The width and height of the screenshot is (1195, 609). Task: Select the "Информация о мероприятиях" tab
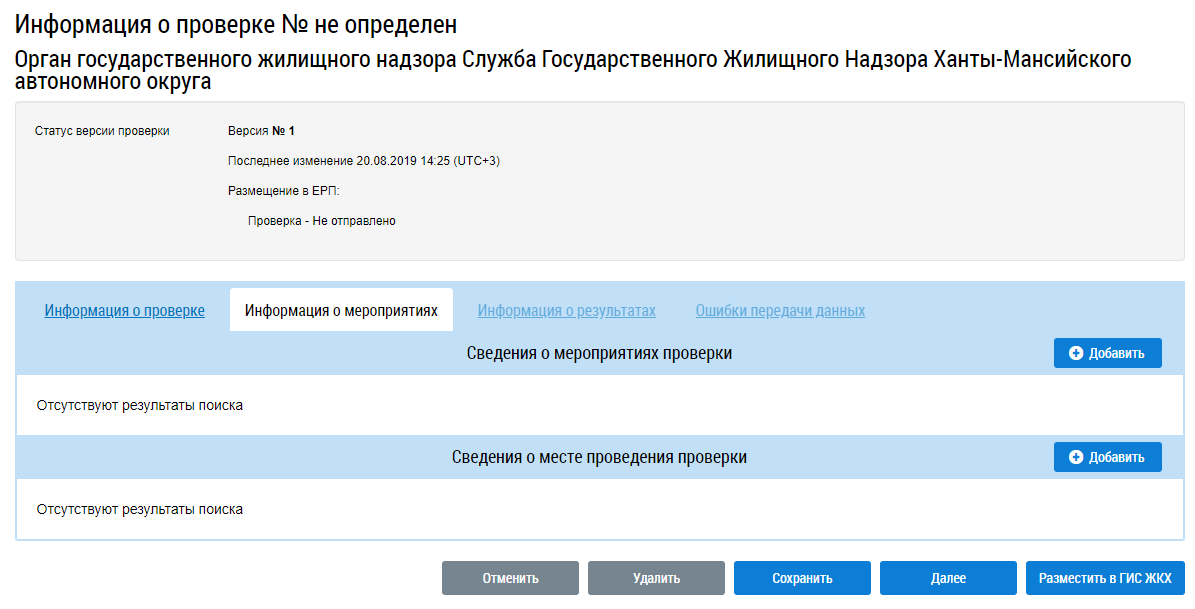[x=341, y=311]
